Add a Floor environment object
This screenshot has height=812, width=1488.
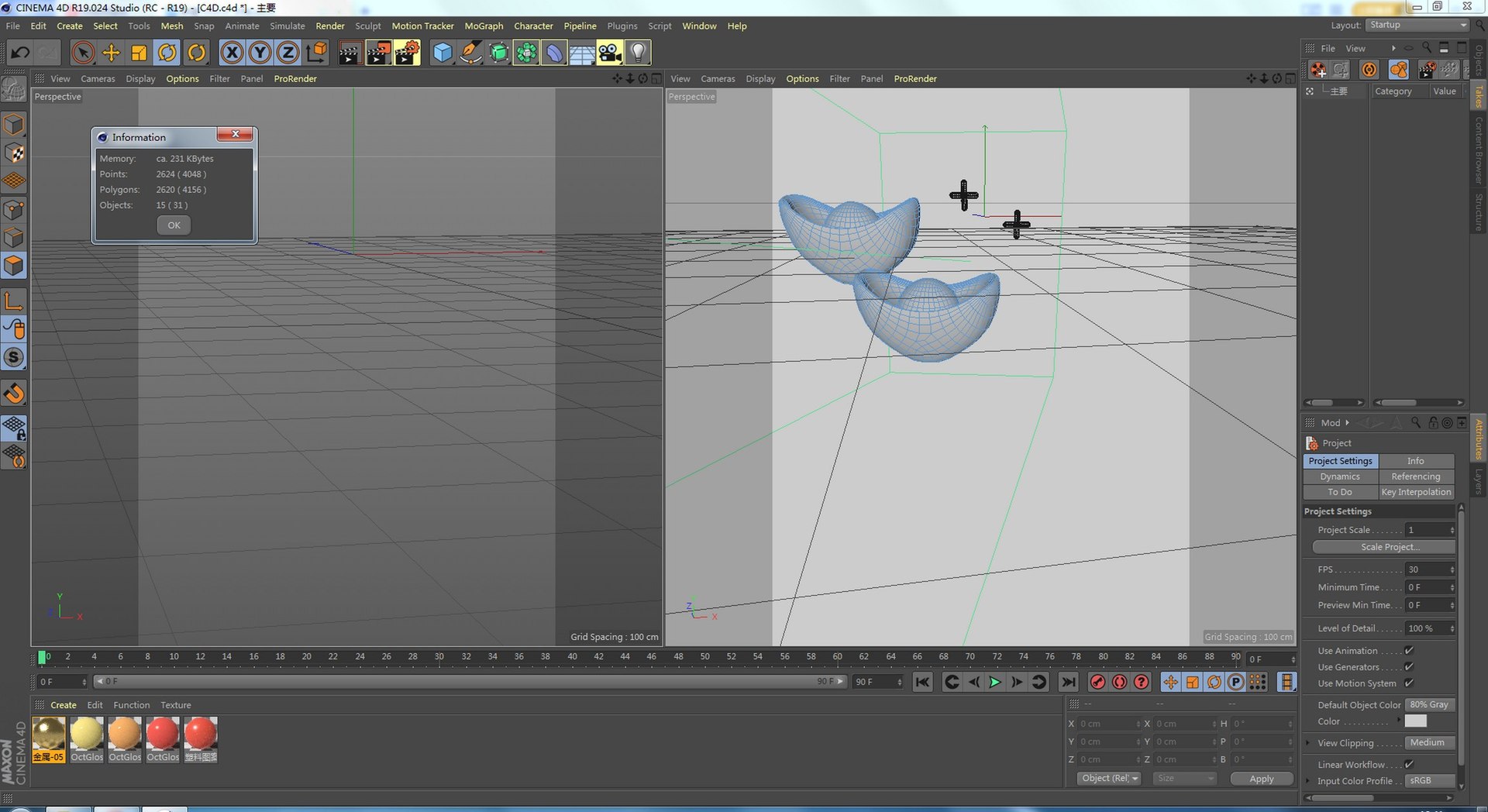582,53
